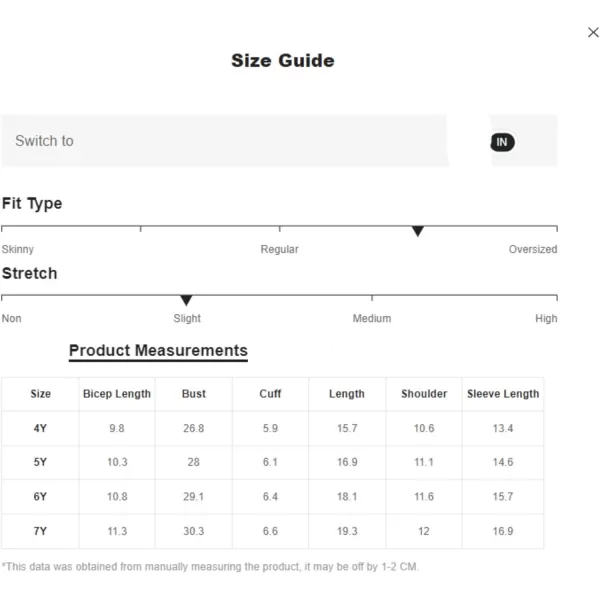Click the Size column header
Viewport: 600px width, 600px height.
coord(41,394)
